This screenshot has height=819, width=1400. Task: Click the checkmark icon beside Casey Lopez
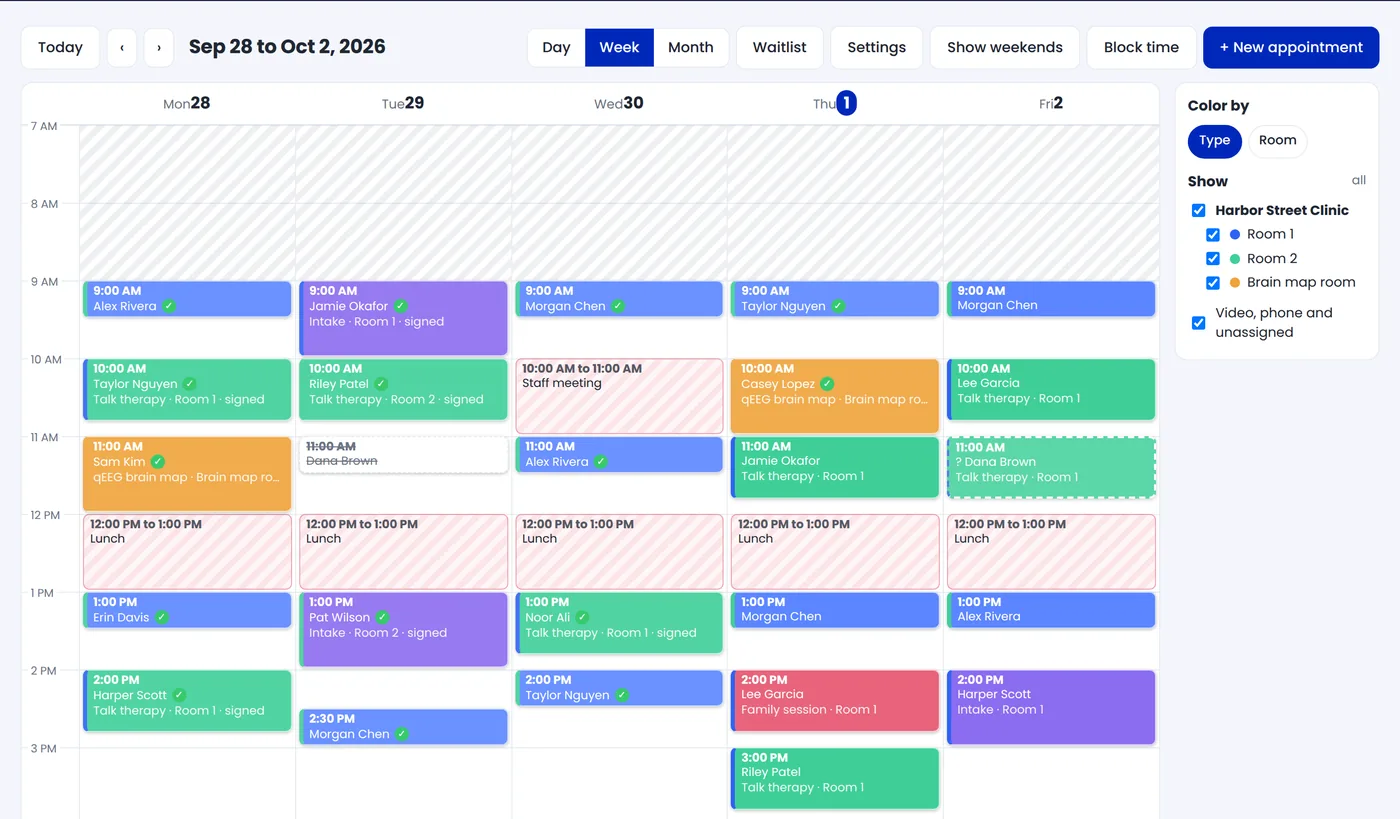click(x=827, y=384)
